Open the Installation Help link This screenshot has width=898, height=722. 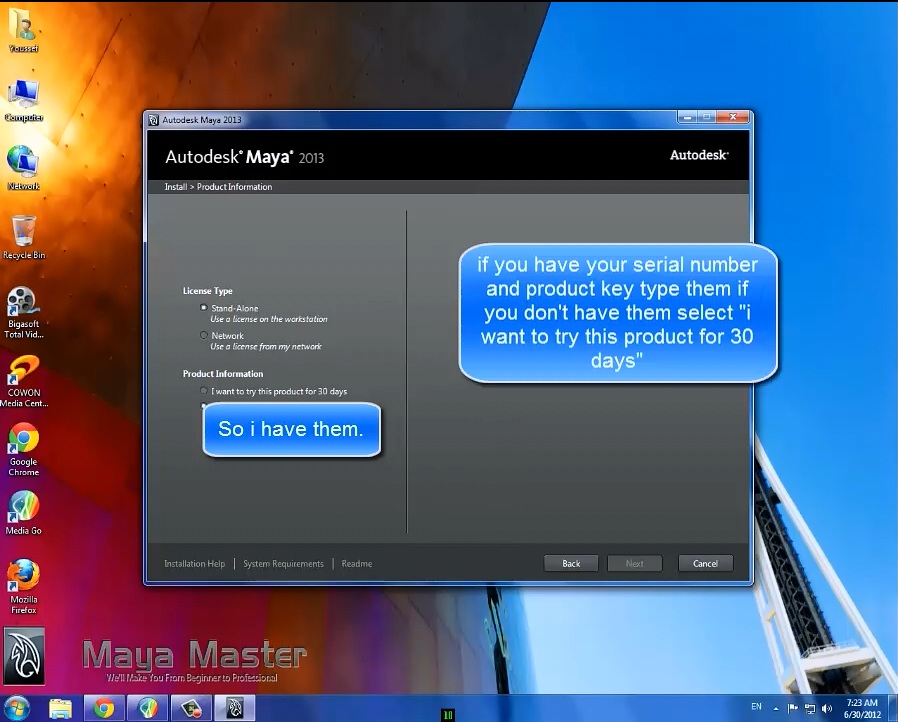195,564
